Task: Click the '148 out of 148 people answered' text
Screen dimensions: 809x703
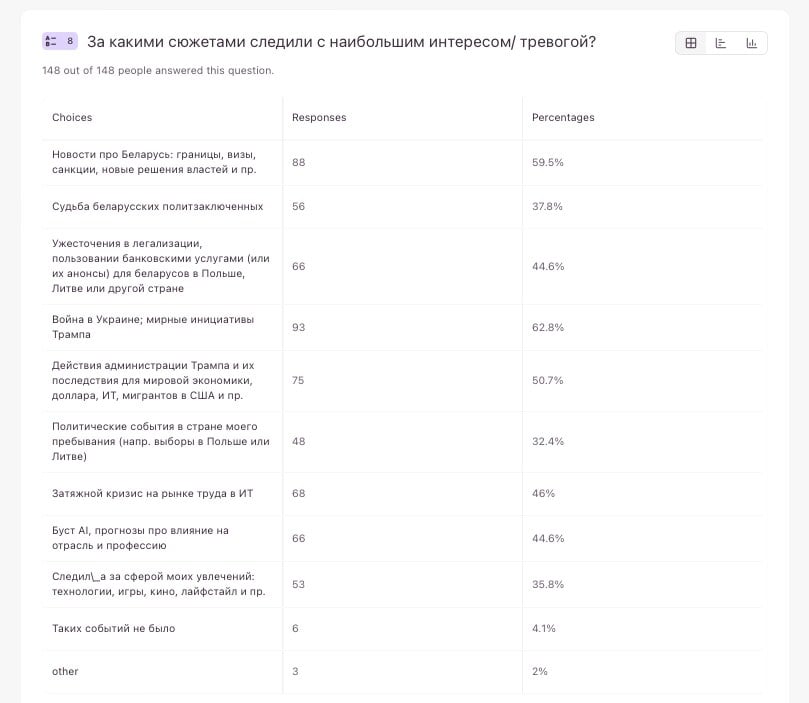Action: pyautogui.click(x=158, y=71)
